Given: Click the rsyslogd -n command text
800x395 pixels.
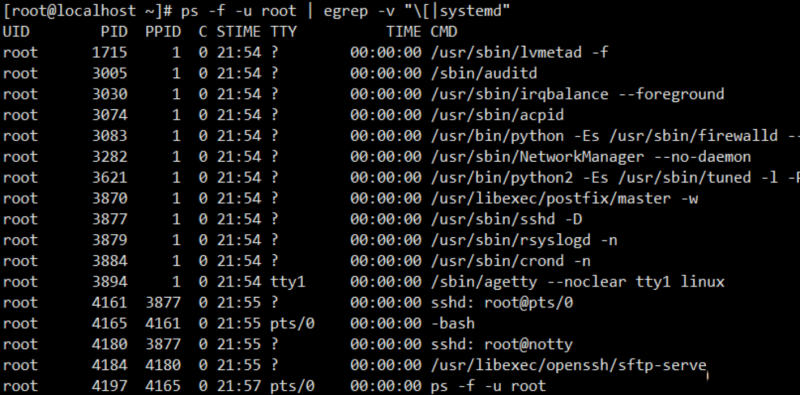Looking at the screenshot, I should tap(568, 240).
